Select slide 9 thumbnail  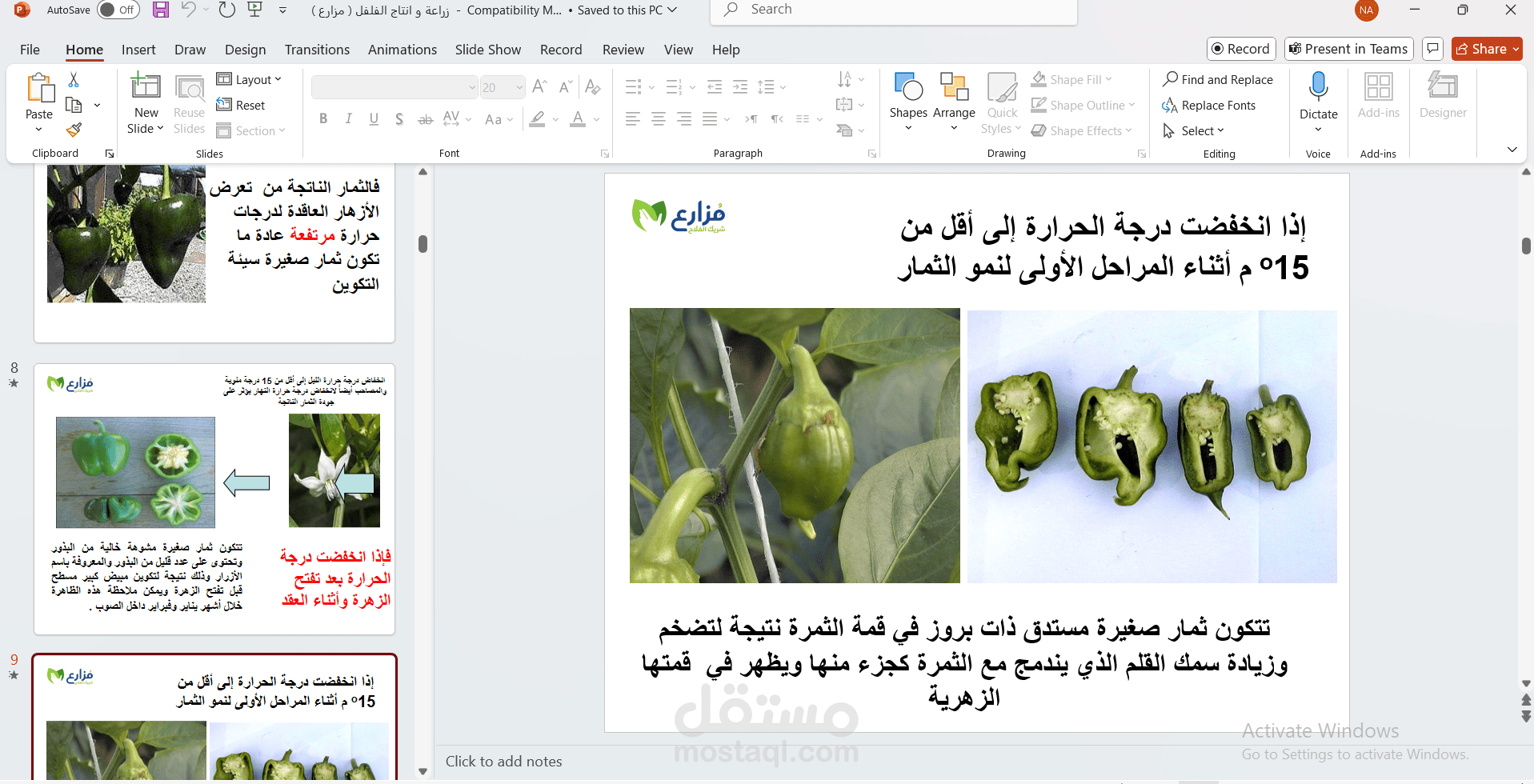214,718
